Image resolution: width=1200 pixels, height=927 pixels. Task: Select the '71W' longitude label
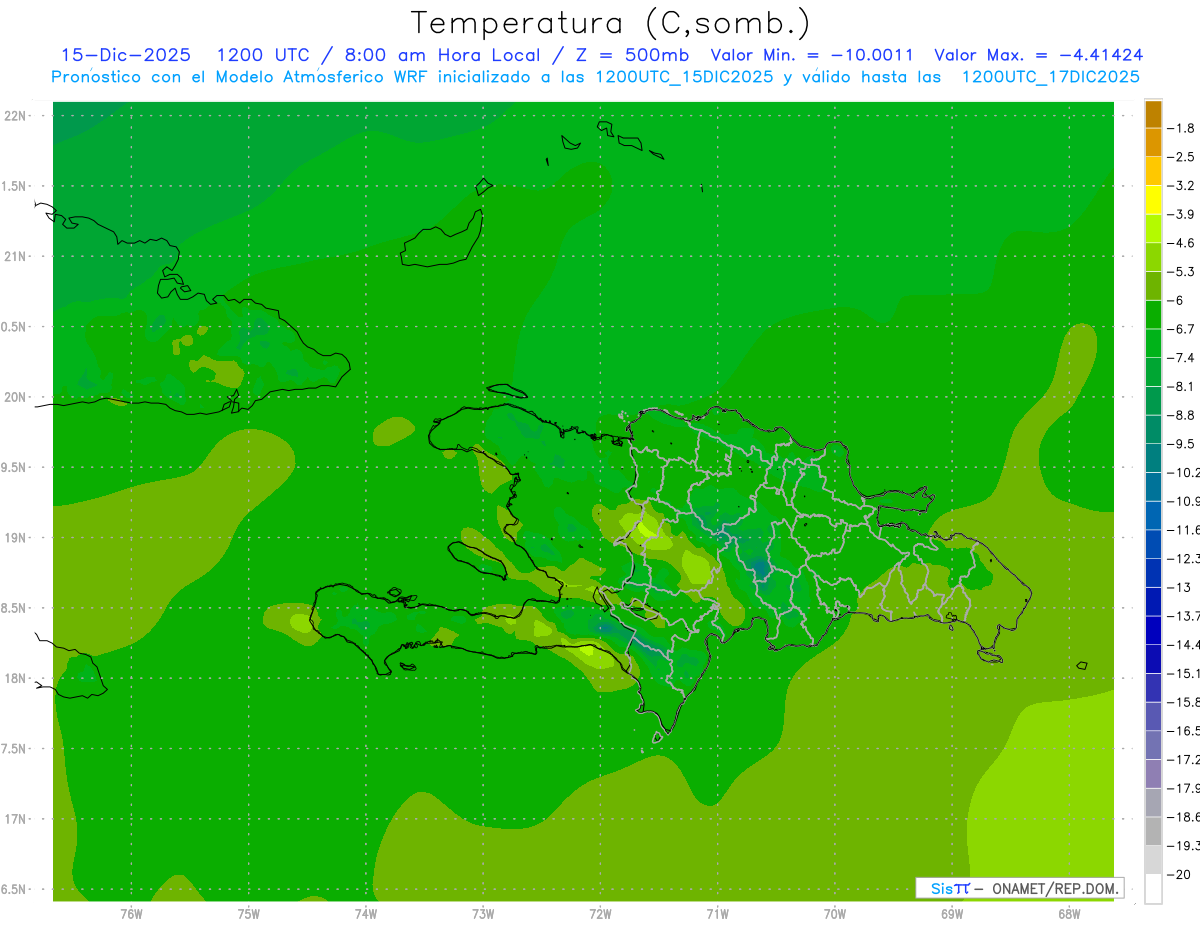(x=717, y=914)
